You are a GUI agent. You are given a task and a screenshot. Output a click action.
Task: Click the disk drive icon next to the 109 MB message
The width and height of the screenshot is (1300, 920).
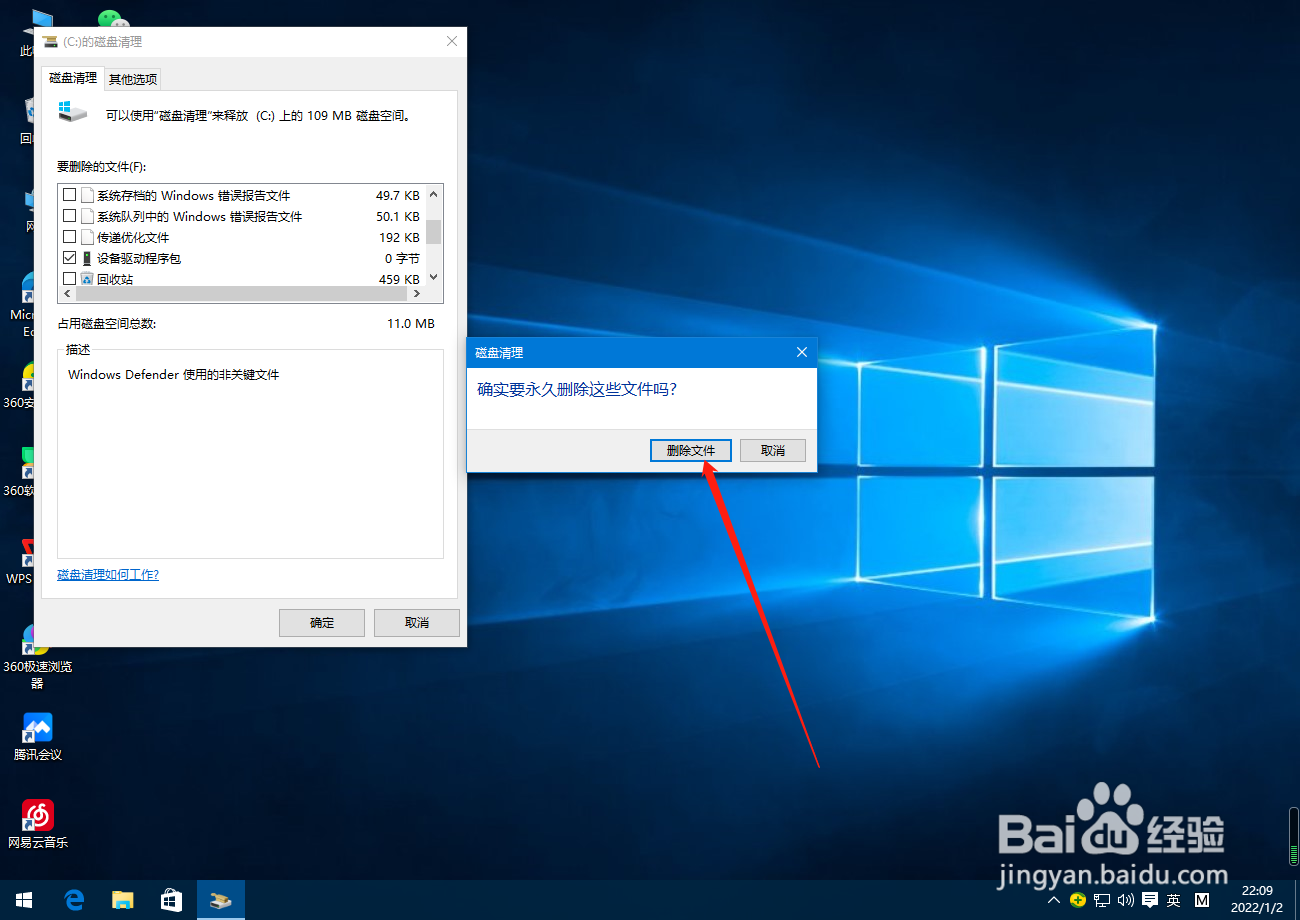[72, 111]
